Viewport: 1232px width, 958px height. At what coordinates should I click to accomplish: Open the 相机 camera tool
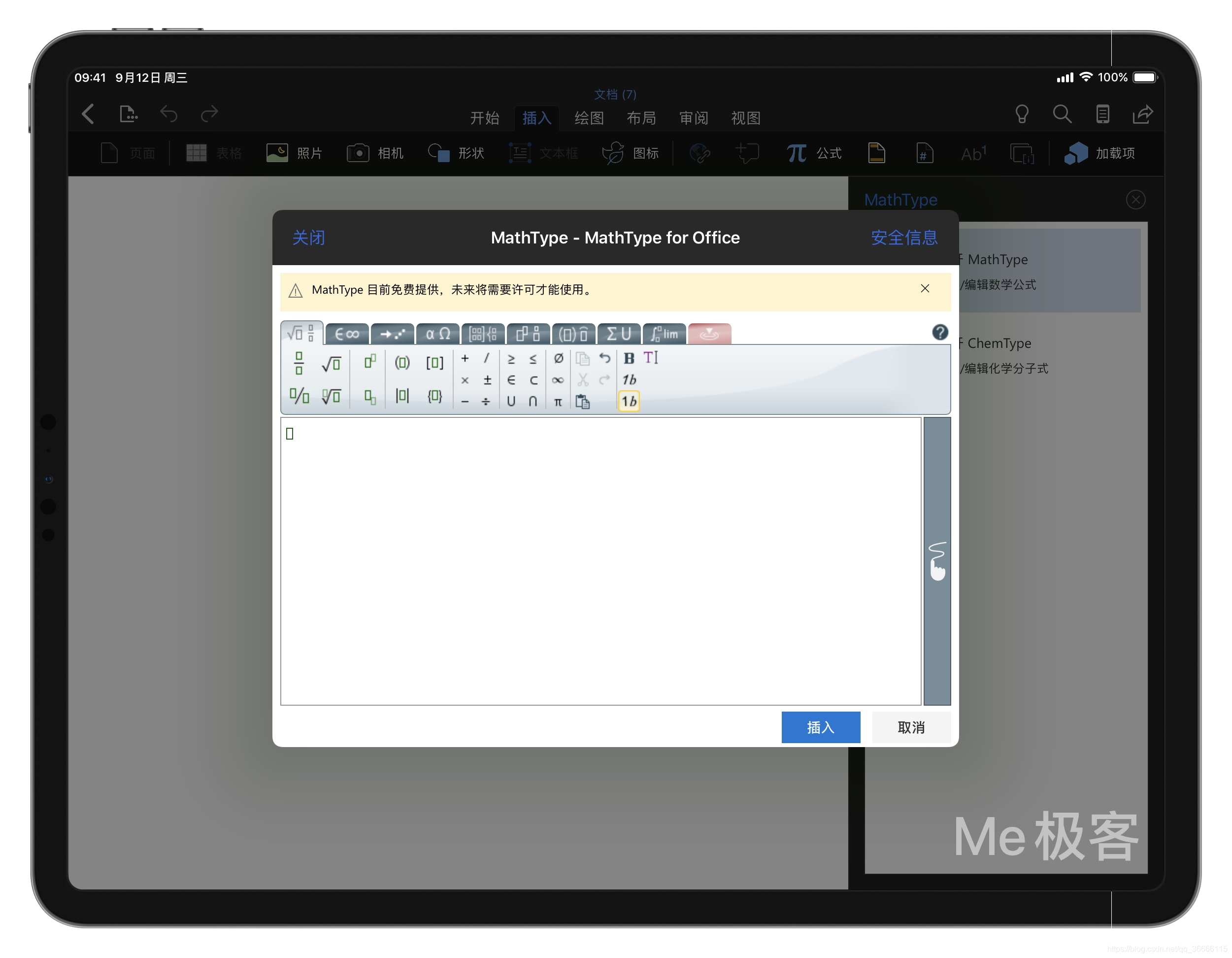375,152
